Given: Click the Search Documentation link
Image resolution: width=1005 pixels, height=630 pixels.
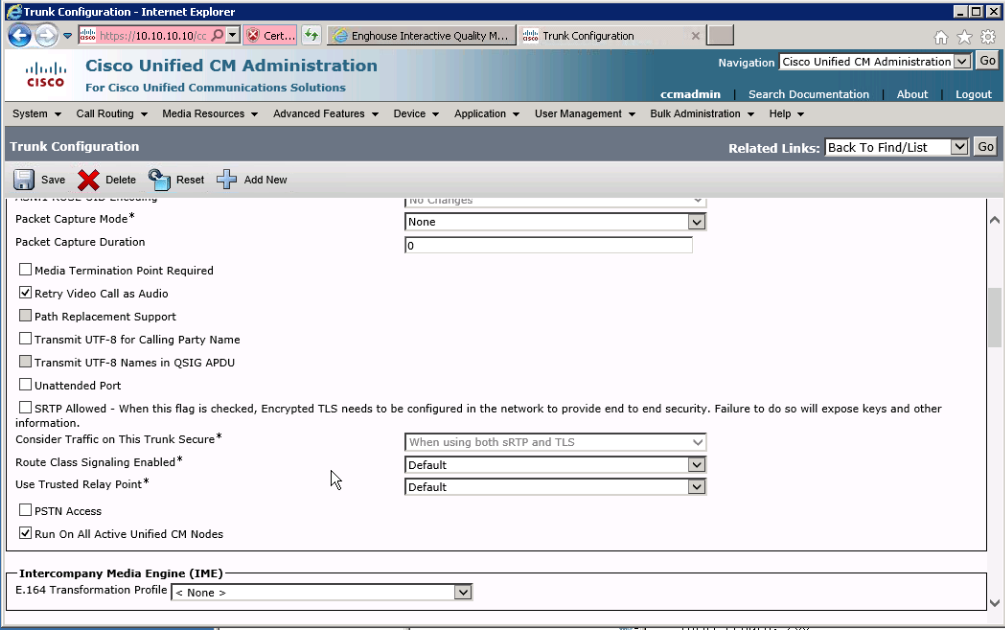Looking at the screenshot, I should tap(809, 94).
